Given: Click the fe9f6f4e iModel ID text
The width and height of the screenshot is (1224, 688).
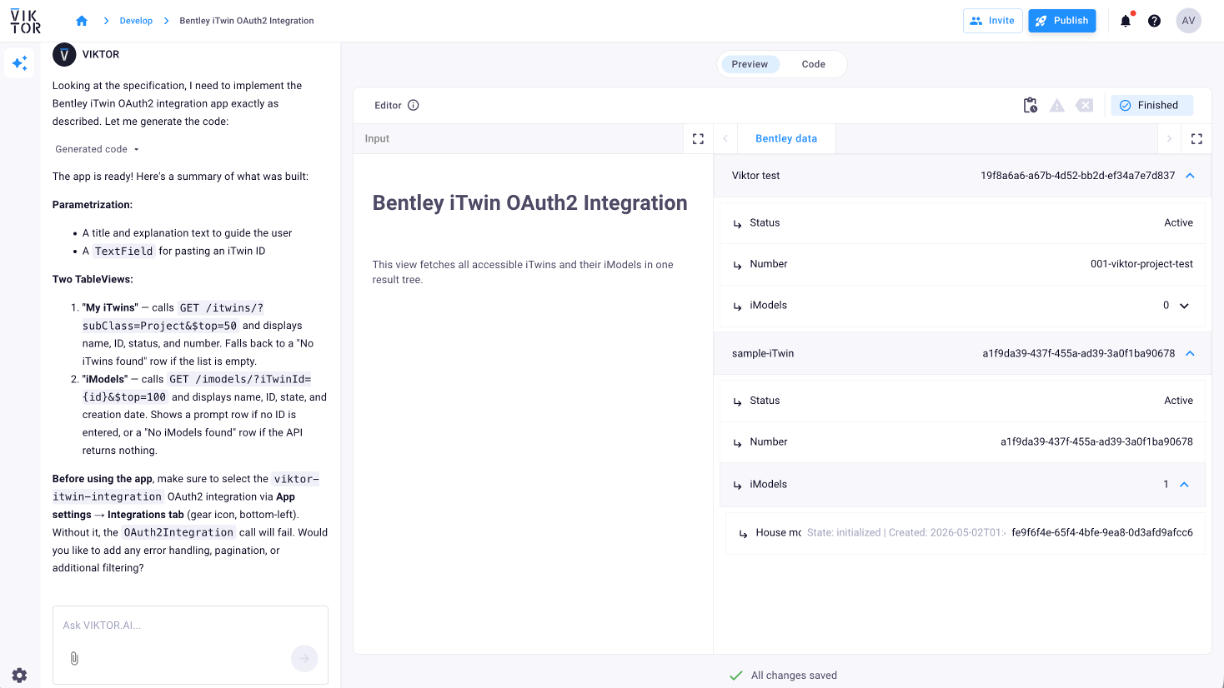Looking at the screenshot, I should [x=1102, y=533].
